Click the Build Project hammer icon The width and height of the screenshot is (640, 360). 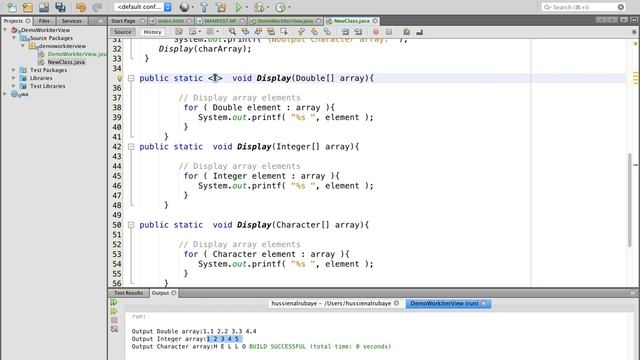tap(204, 7)
